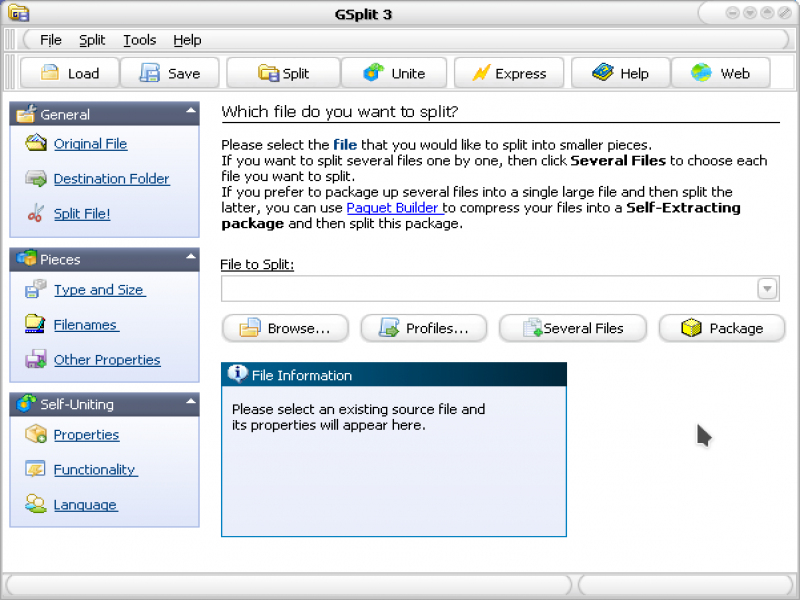Open the Type and Size link
The image size is (800, 600).
(99, 290)
